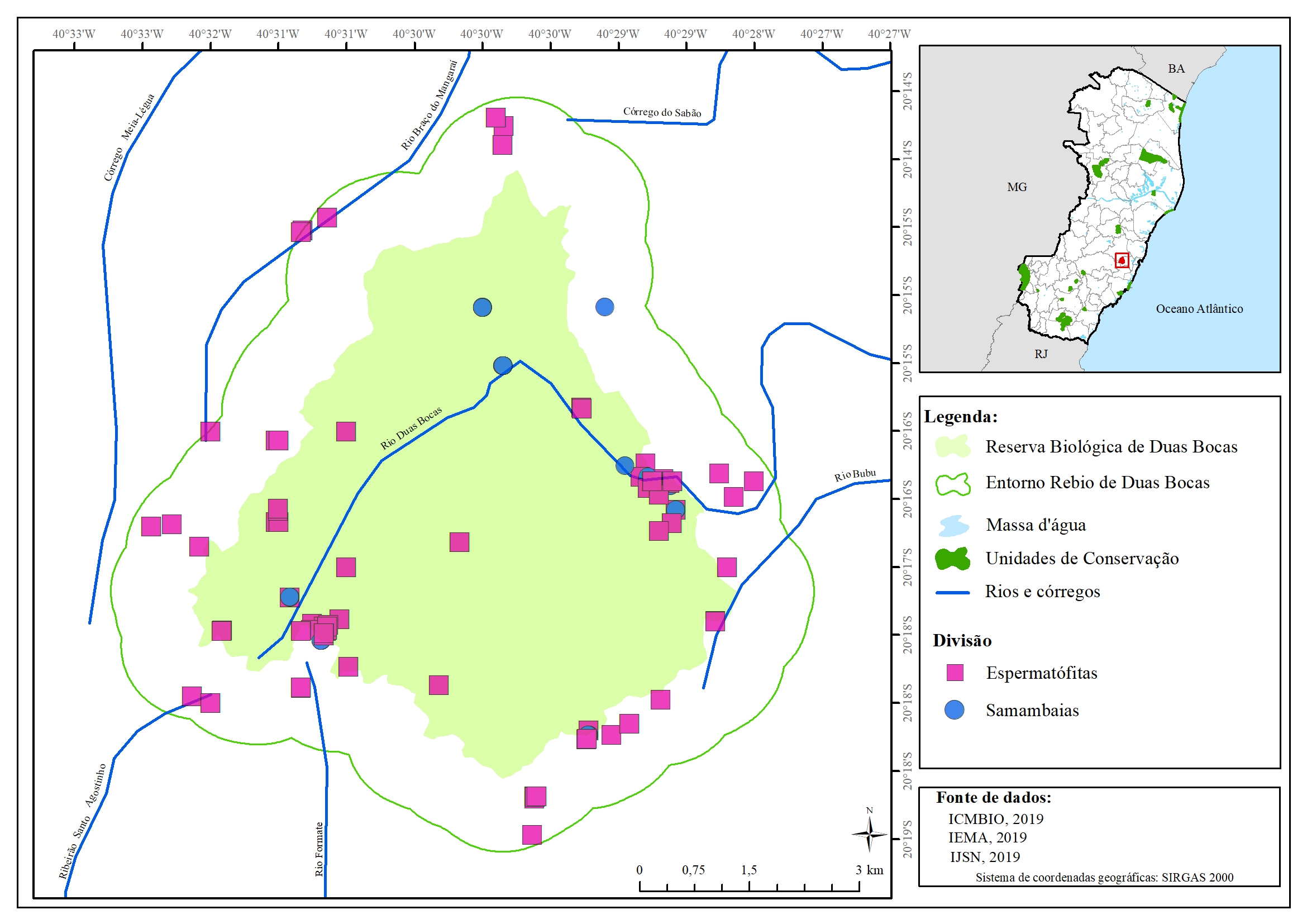Click the MG state label in inset map
The height and width of the screenshot is (924, 1307).
pos(1017,187)
